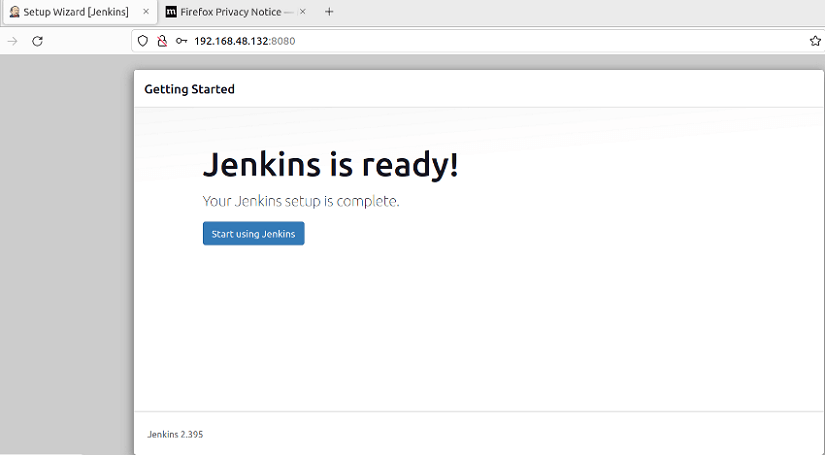825x455 pixels.
Task: Click the Getting Started heading
Action: click(x=189, y=89)
